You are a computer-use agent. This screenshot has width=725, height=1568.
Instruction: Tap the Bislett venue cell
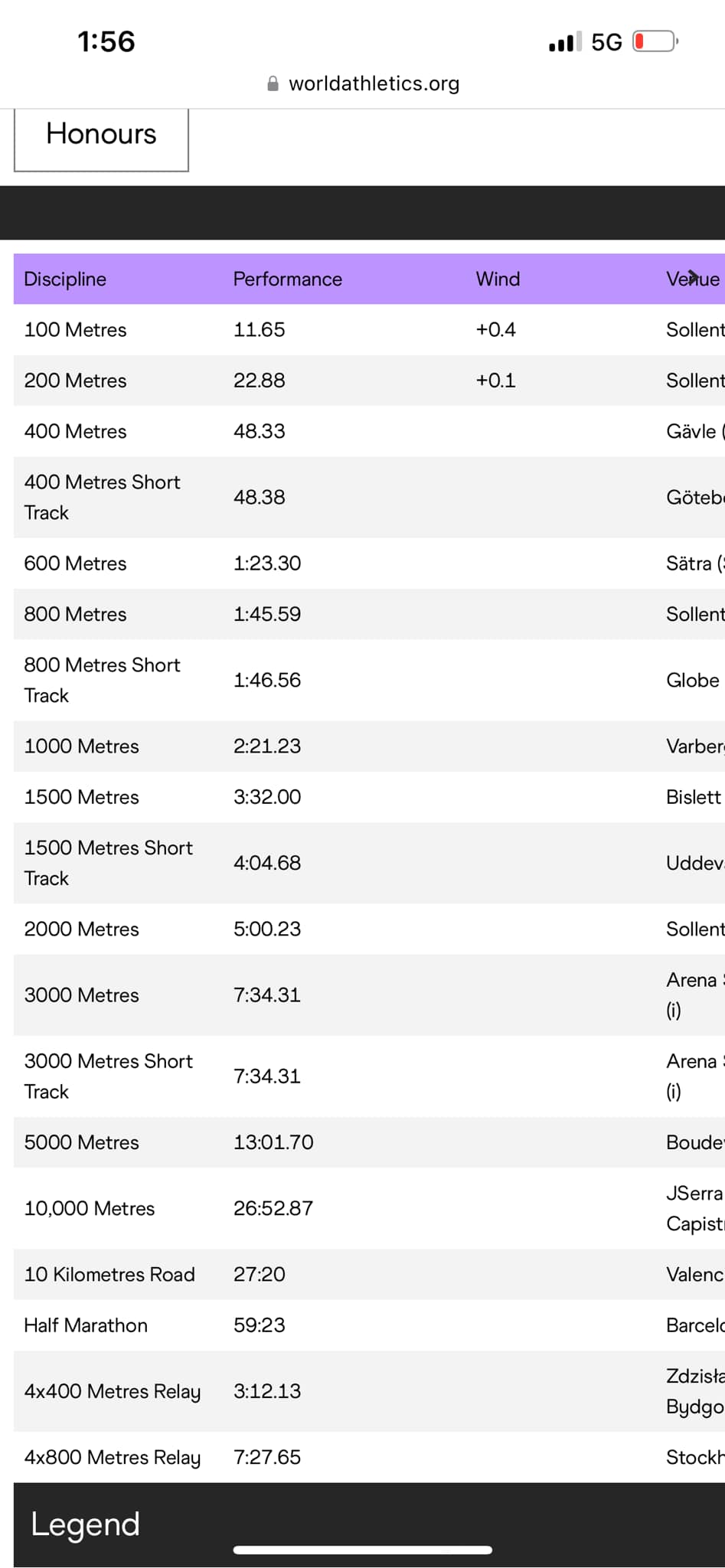click(694, 796)
